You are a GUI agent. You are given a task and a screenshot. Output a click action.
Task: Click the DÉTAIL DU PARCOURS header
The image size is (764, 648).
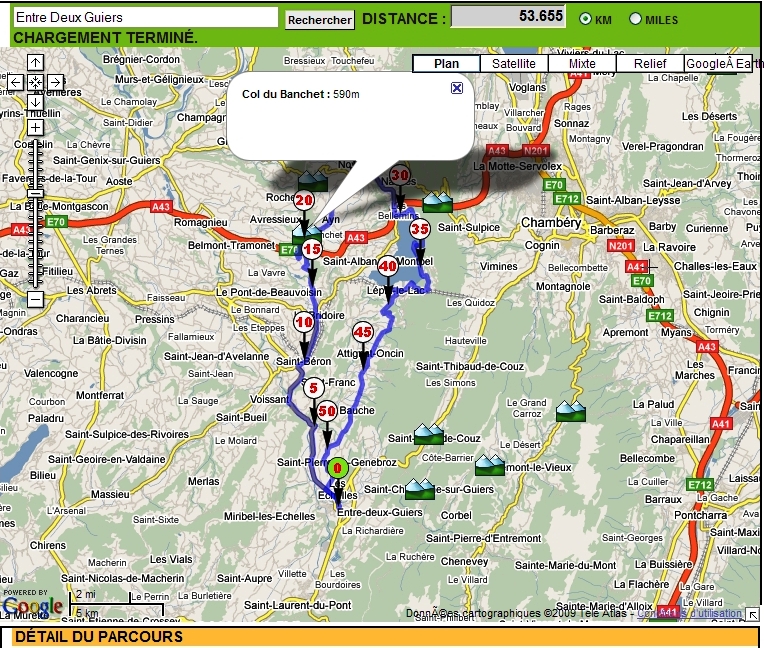99,637
